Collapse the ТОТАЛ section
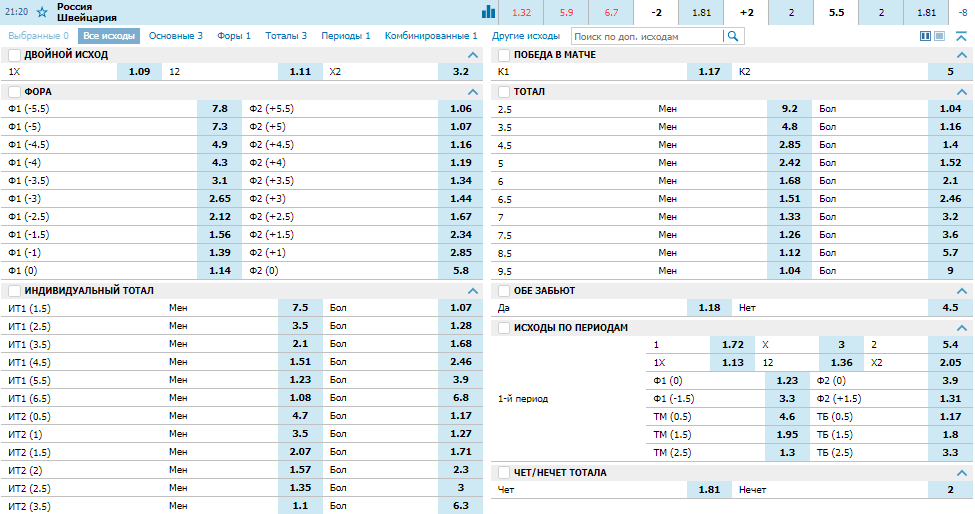The image size is (975, 514). coord(962,91)
